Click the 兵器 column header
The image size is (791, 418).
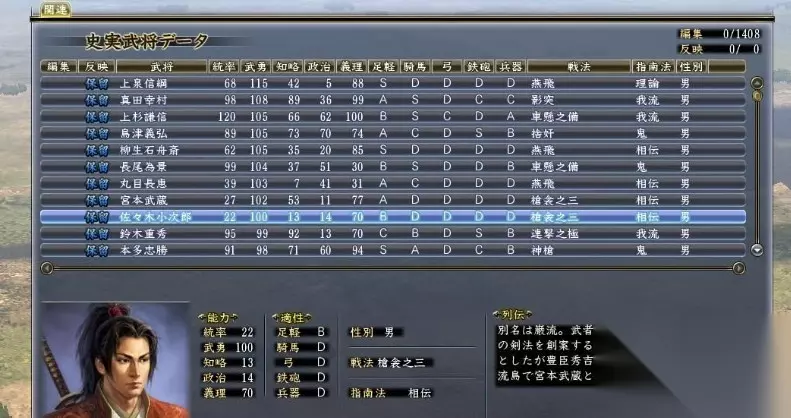[511, 67]
